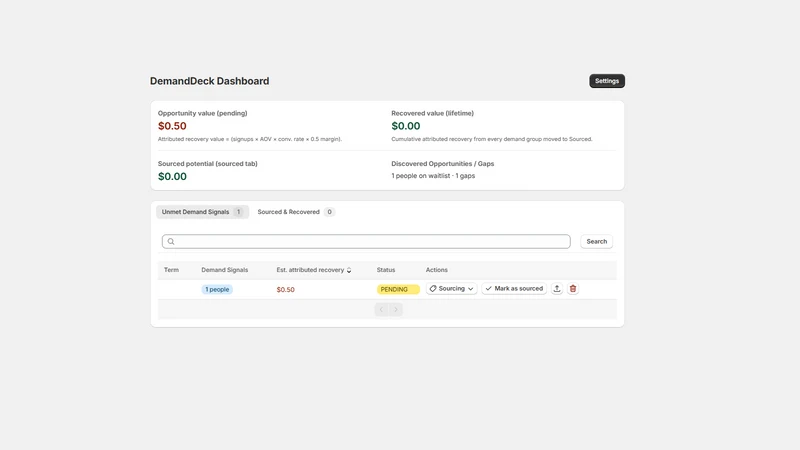The image size is (800, 450).
Task: Sort by Est. attributed recovery column
Action: coord(313,270)
